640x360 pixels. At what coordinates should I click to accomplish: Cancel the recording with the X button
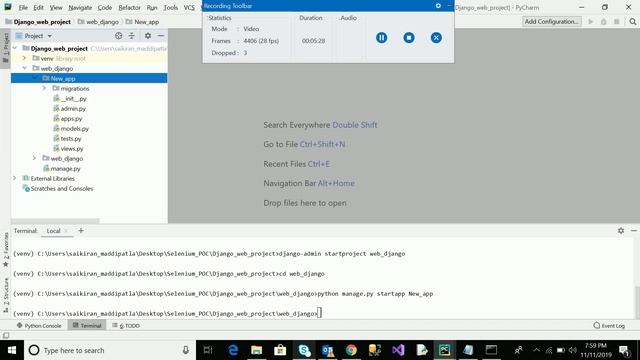[436, 38]
